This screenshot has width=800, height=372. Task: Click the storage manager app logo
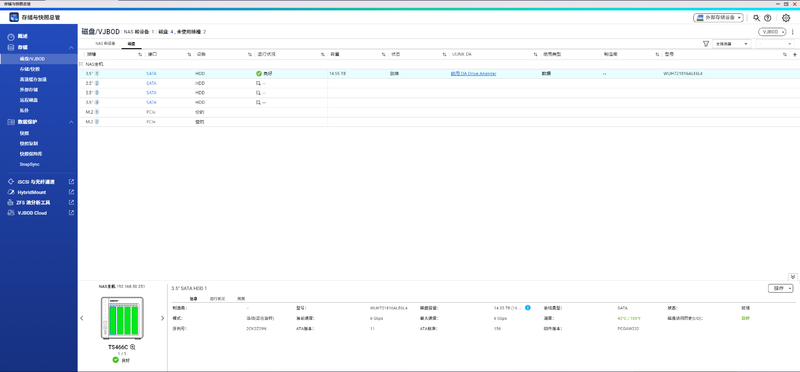pos(14,17)
